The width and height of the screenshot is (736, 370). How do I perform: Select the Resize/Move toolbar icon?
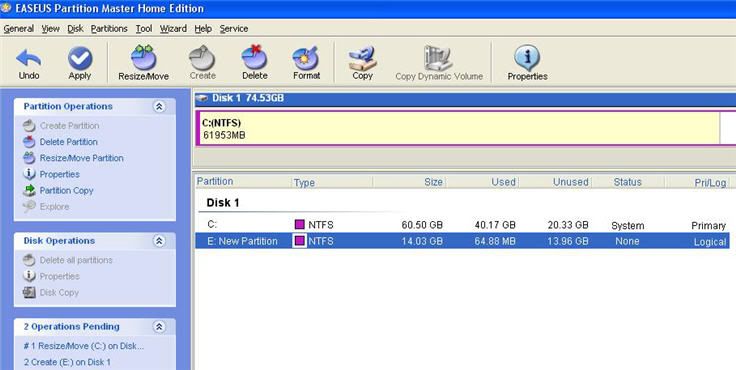143,58
